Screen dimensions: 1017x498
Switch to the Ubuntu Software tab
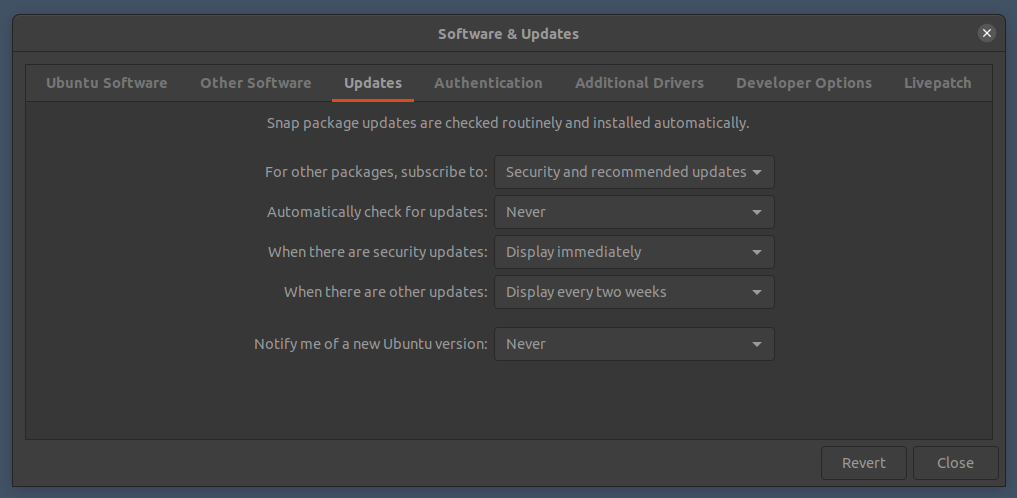106,83
